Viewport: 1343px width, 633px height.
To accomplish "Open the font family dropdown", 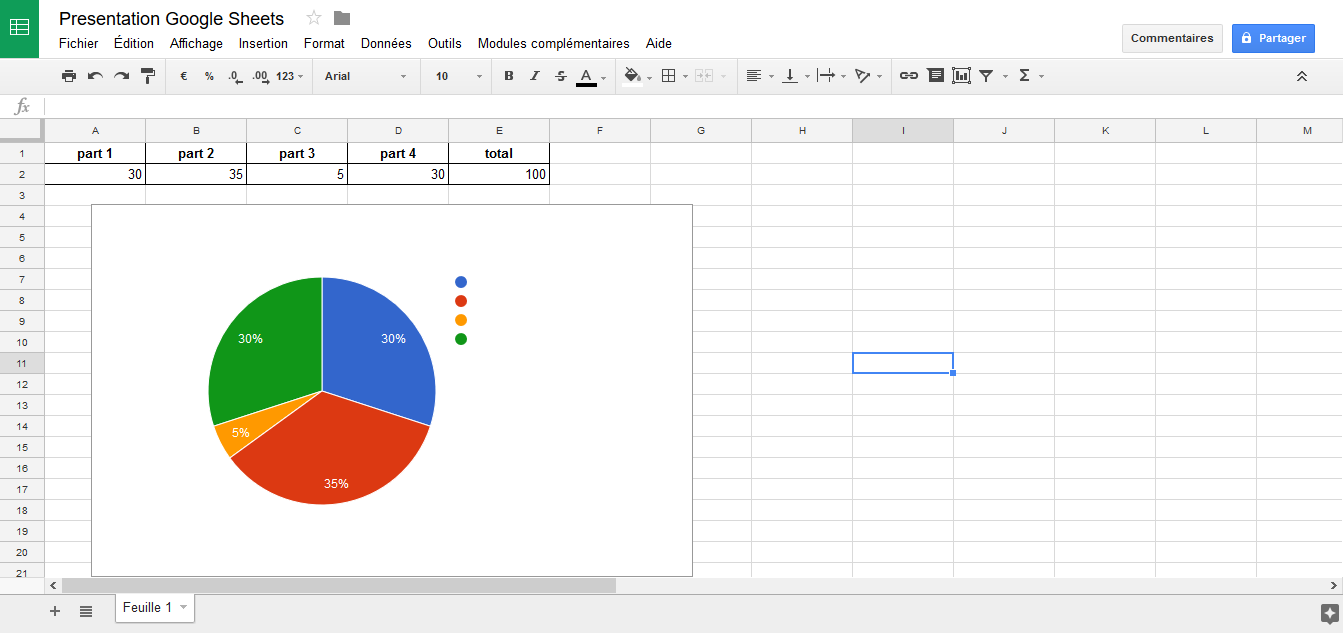I will (365, 75).
